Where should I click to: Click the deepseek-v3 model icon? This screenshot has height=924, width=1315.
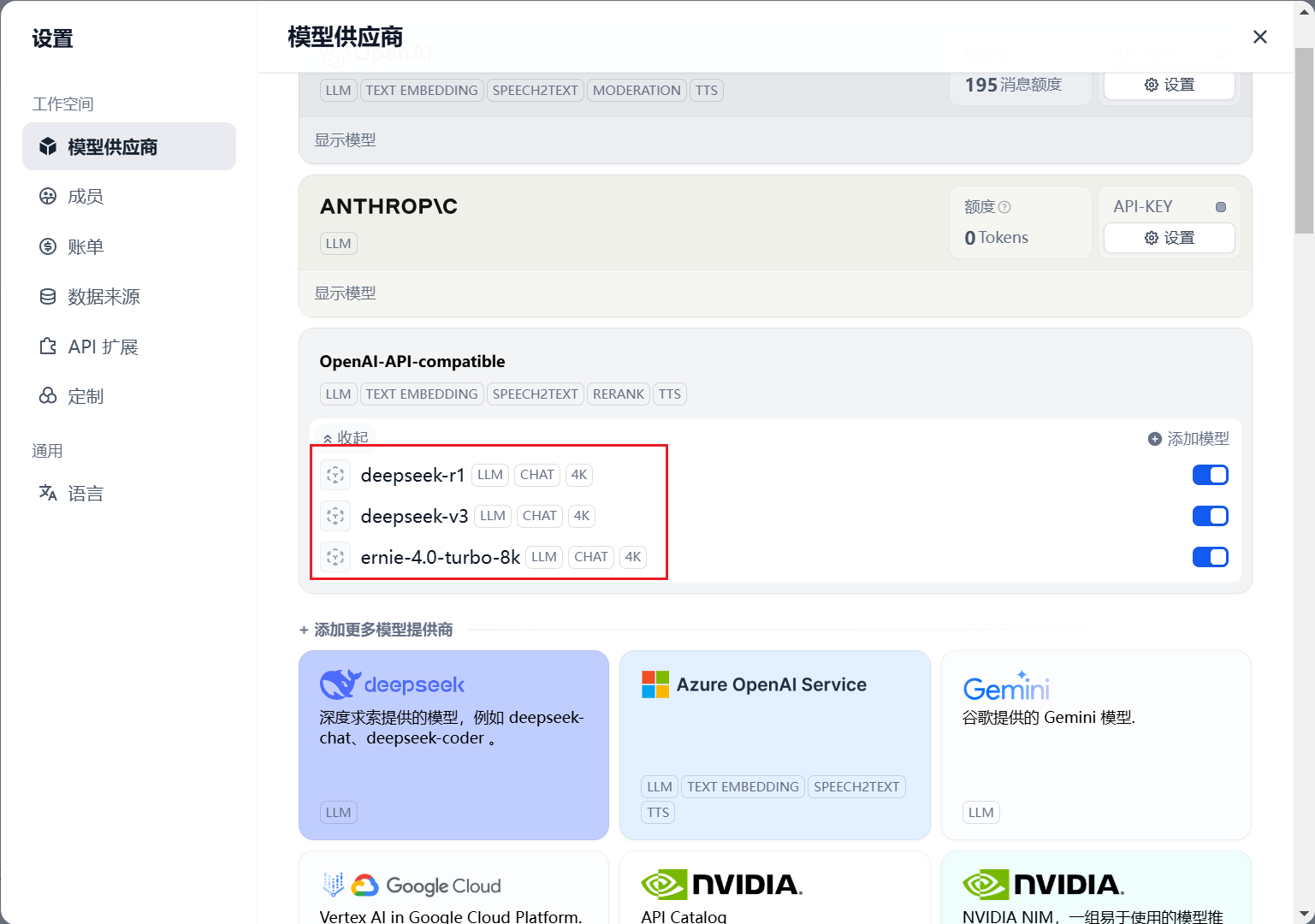[x=335, y=516]
